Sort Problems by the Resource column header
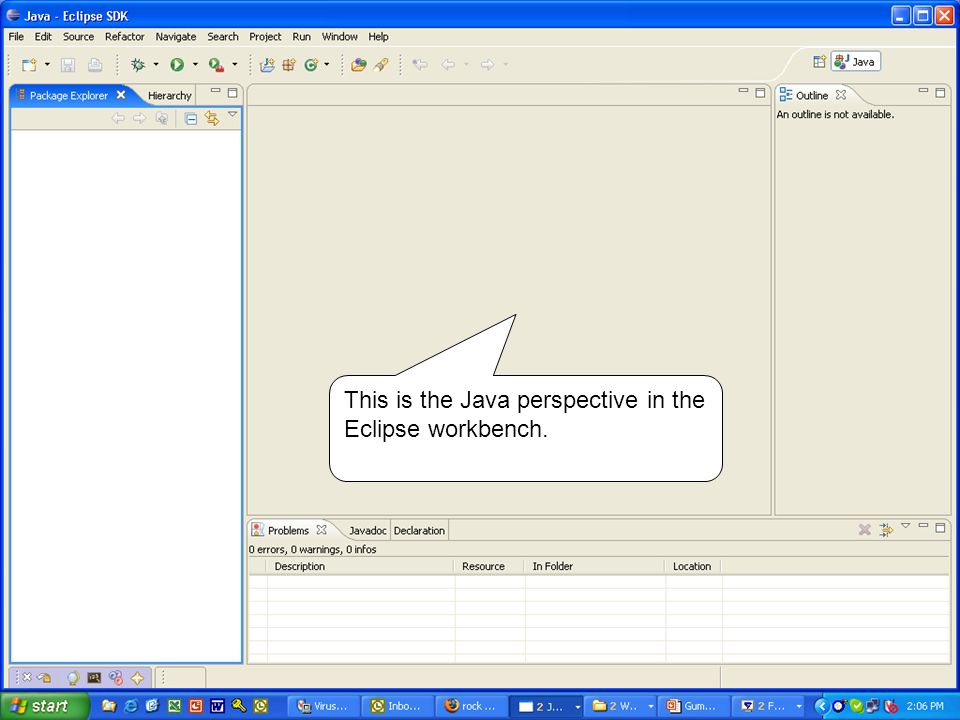Screen dimensions: 960x720 tap(489, 566)
